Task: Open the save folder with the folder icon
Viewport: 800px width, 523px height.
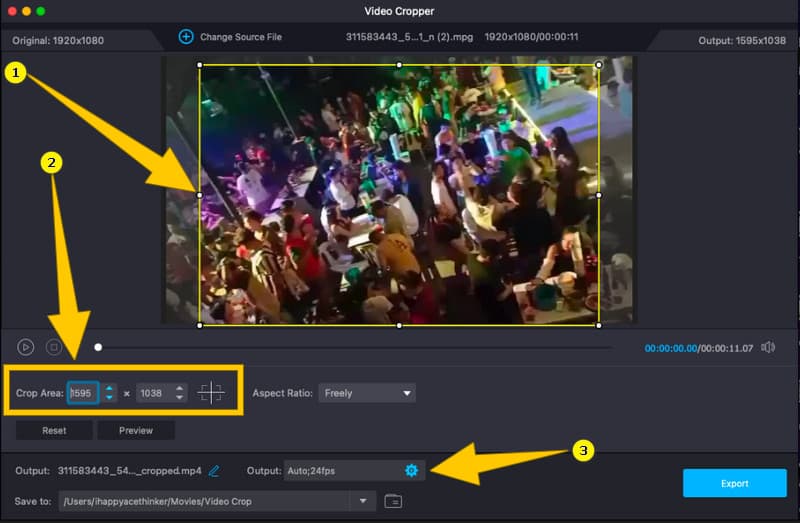Action: (x=393, y=501)
